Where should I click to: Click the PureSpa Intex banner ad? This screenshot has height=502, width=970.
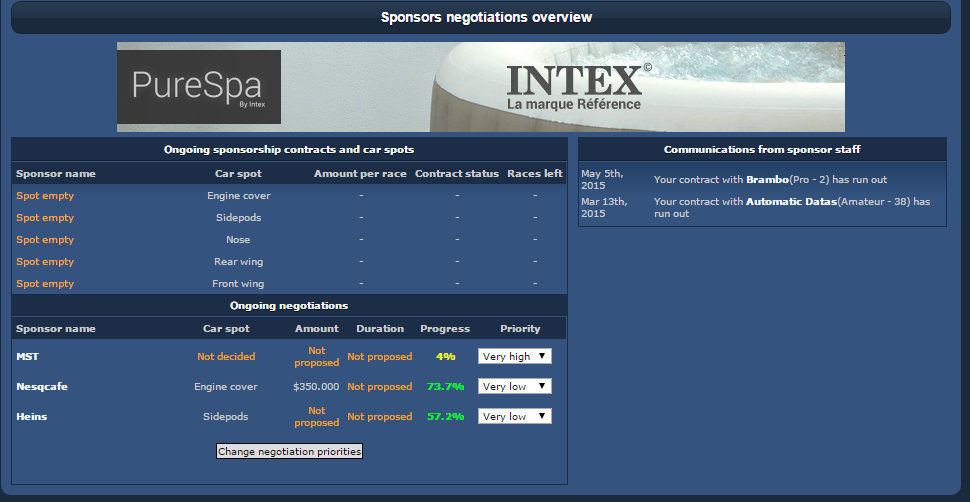481,87
